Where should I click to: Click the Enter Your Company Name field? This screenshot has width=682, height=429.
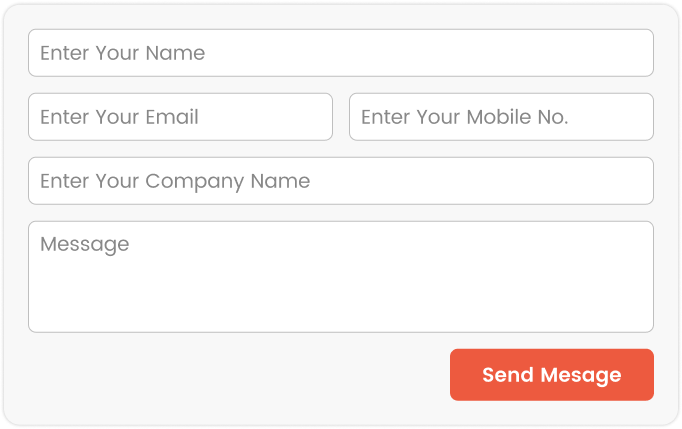(340, 181)
